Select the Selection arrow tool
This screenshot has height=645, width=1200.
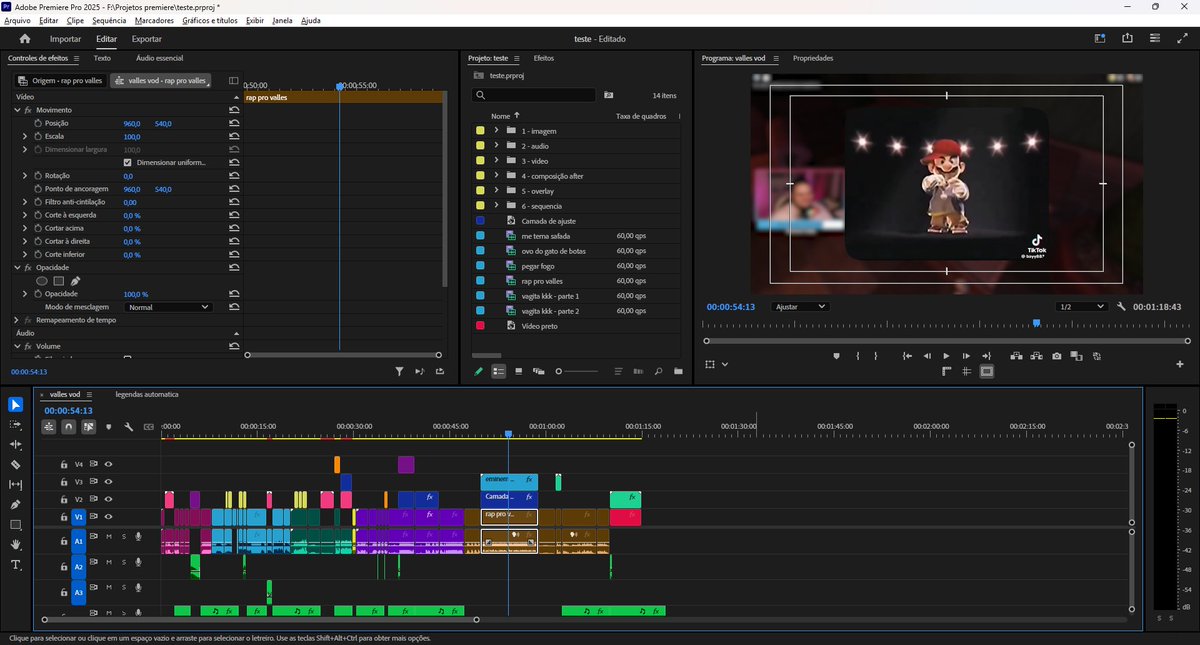16,405
